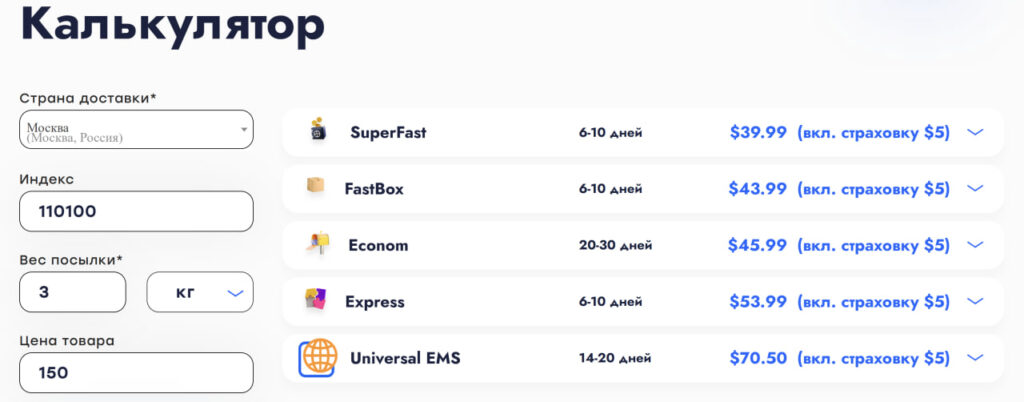The width and height of the screenshot is (1024, 402).
Task: Click the SuperFast mailbox icon
Action: point(317,130)
